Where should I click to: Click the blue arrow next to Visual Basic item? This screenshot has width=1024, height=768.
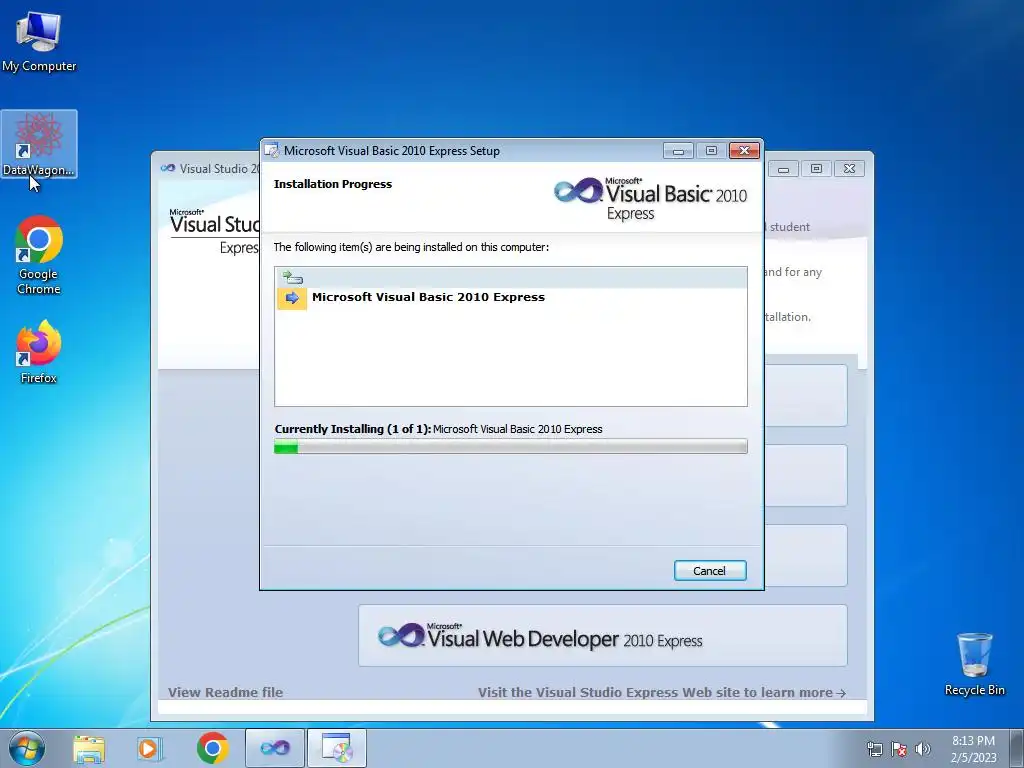click(292, 298)
